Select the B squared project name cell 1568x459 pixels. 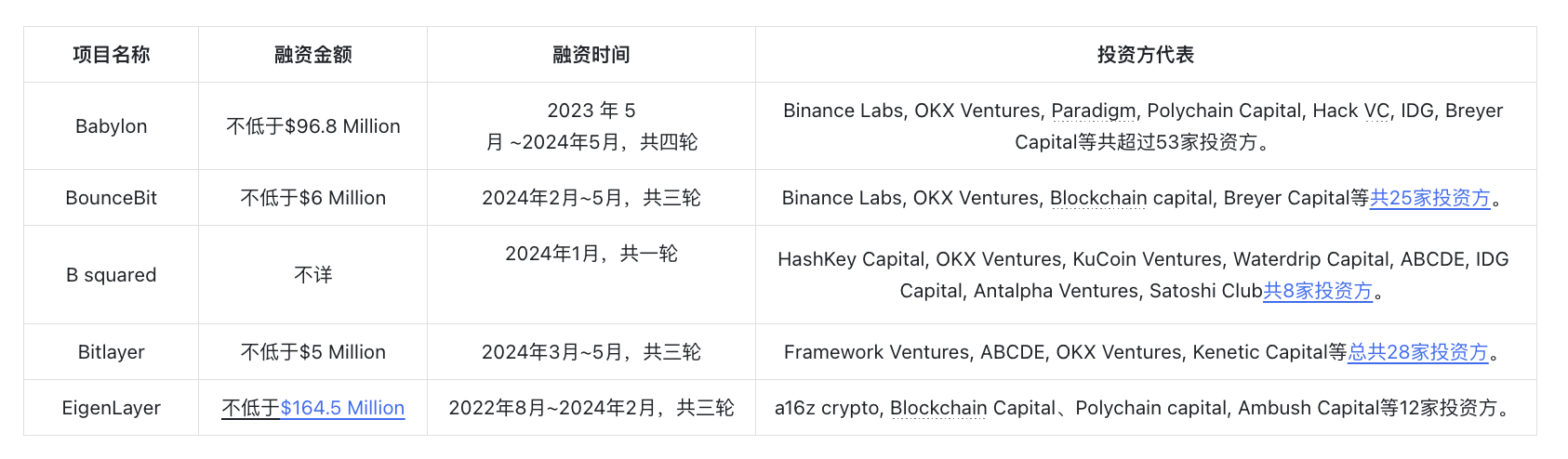(112, 275)
